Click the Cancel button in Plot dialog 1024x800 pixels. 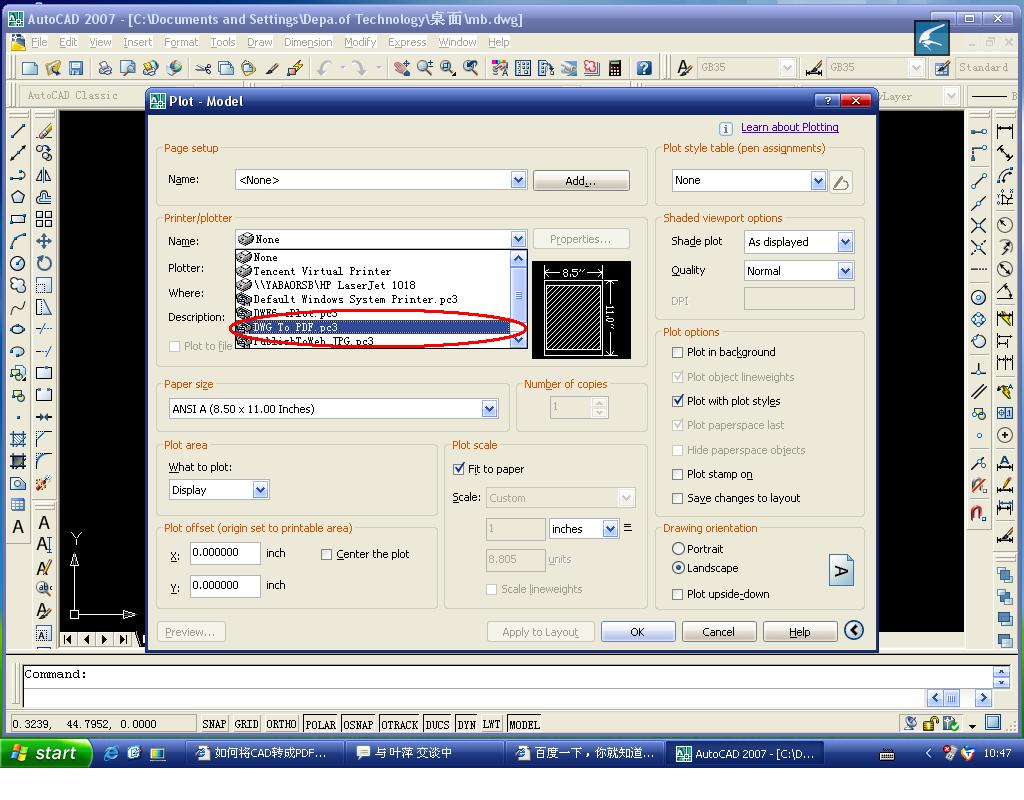(x=718, y=632)
